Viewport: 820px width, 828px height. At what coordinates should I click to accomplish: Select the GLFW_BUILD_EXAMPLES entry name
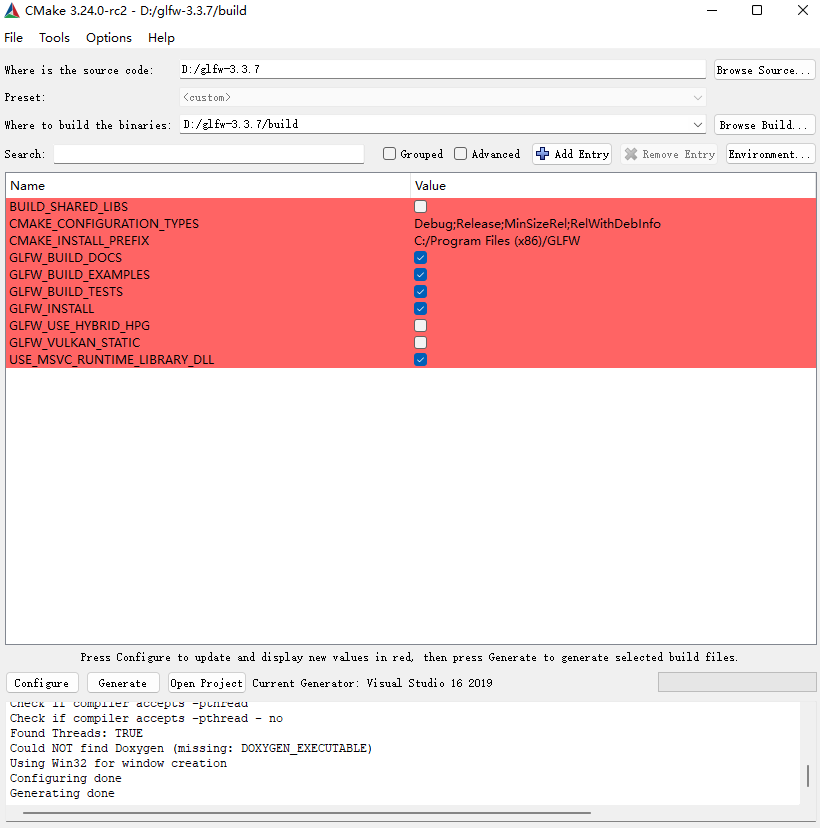tap(79, 275)
